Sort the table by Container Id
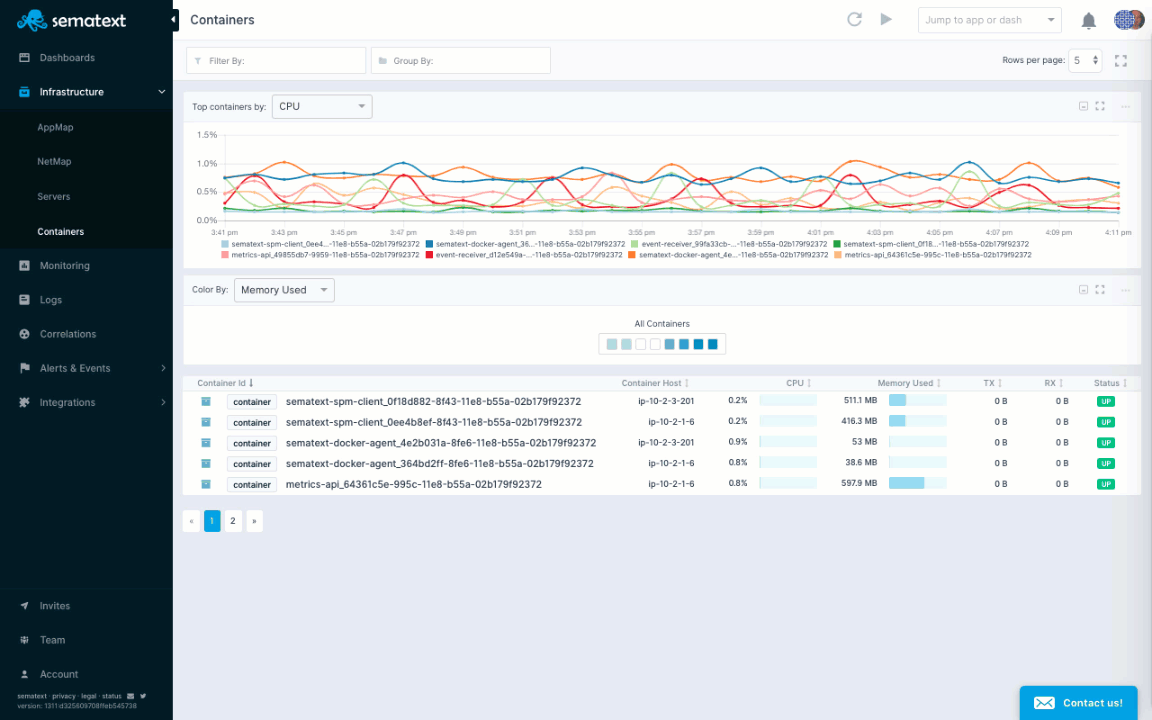1152x720 pixels. click(x=225, y=383)
